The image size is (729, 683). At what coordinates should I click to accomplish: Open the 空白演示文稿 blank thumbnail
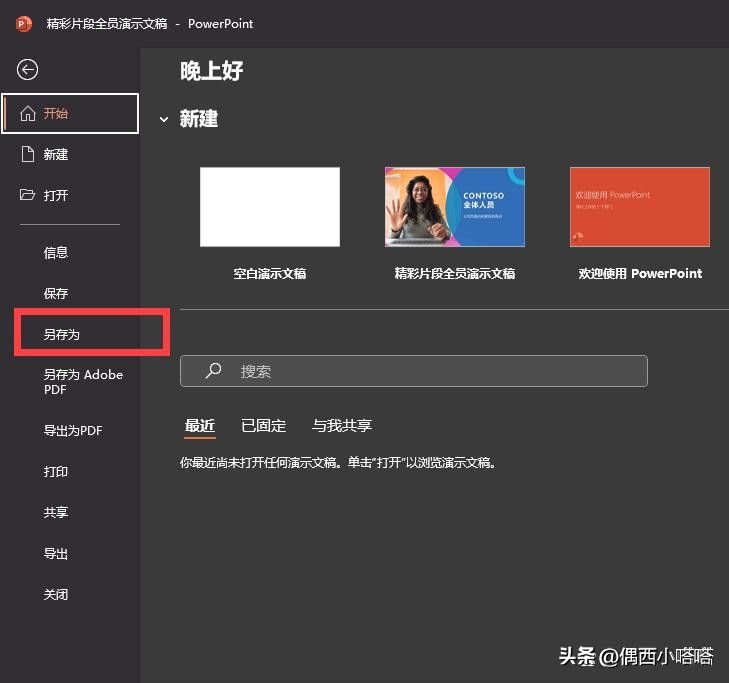pyautogui.click(x=270, y=207)
